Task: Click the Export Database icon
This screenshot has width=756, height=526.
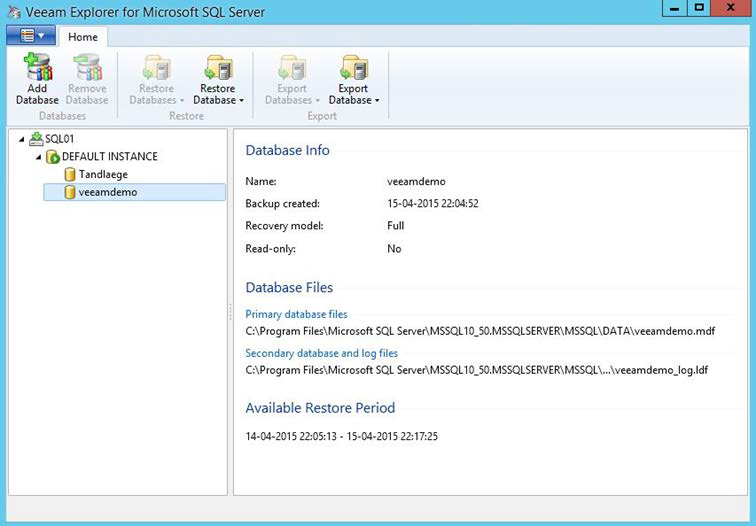Action: coord(354,67)
